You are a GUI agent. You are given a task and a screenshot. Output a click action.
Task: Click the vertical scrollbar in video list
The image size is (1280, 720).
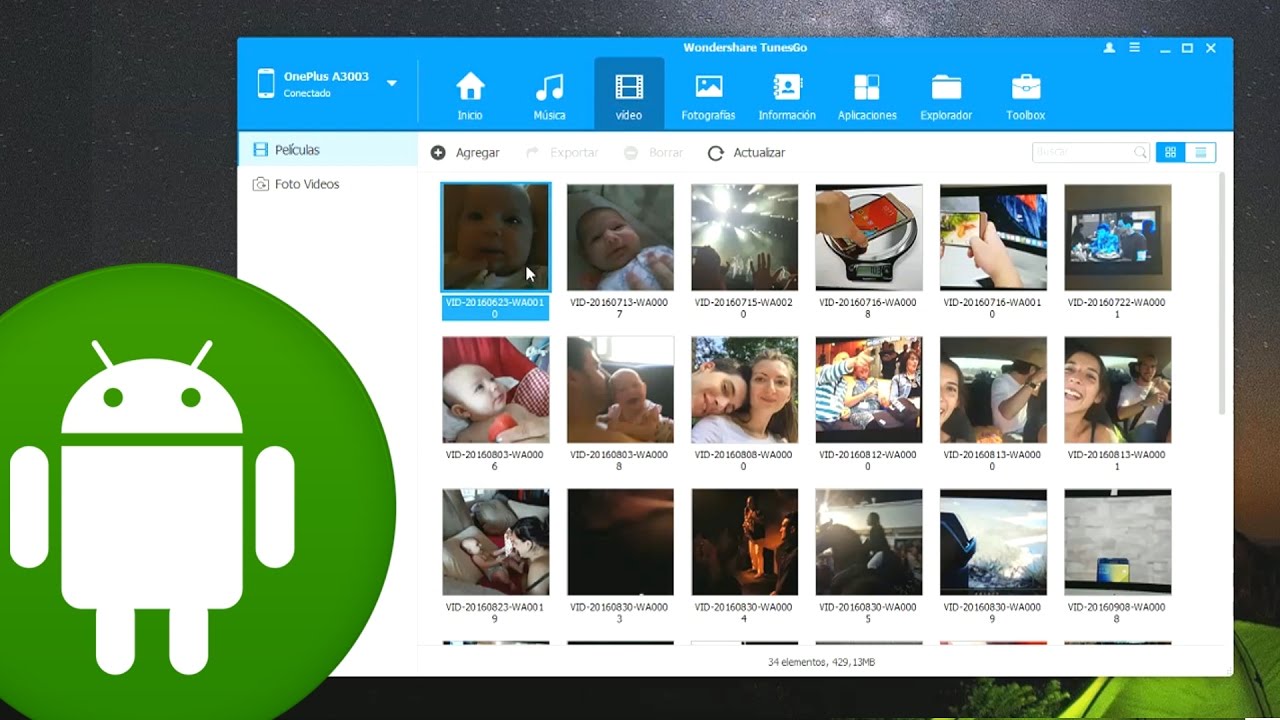click(1221, 295)
